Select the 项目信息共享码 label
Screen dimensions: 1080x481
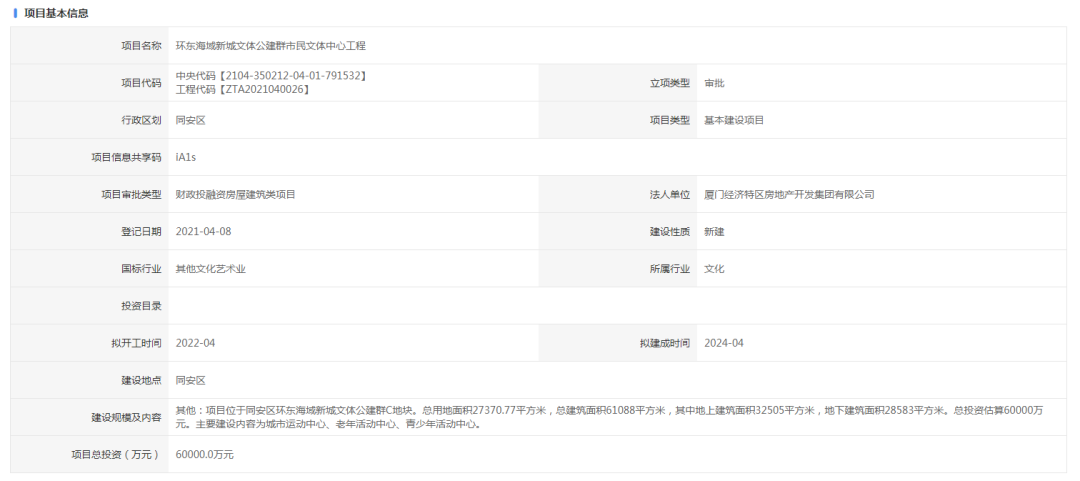[x=127, y=157]
